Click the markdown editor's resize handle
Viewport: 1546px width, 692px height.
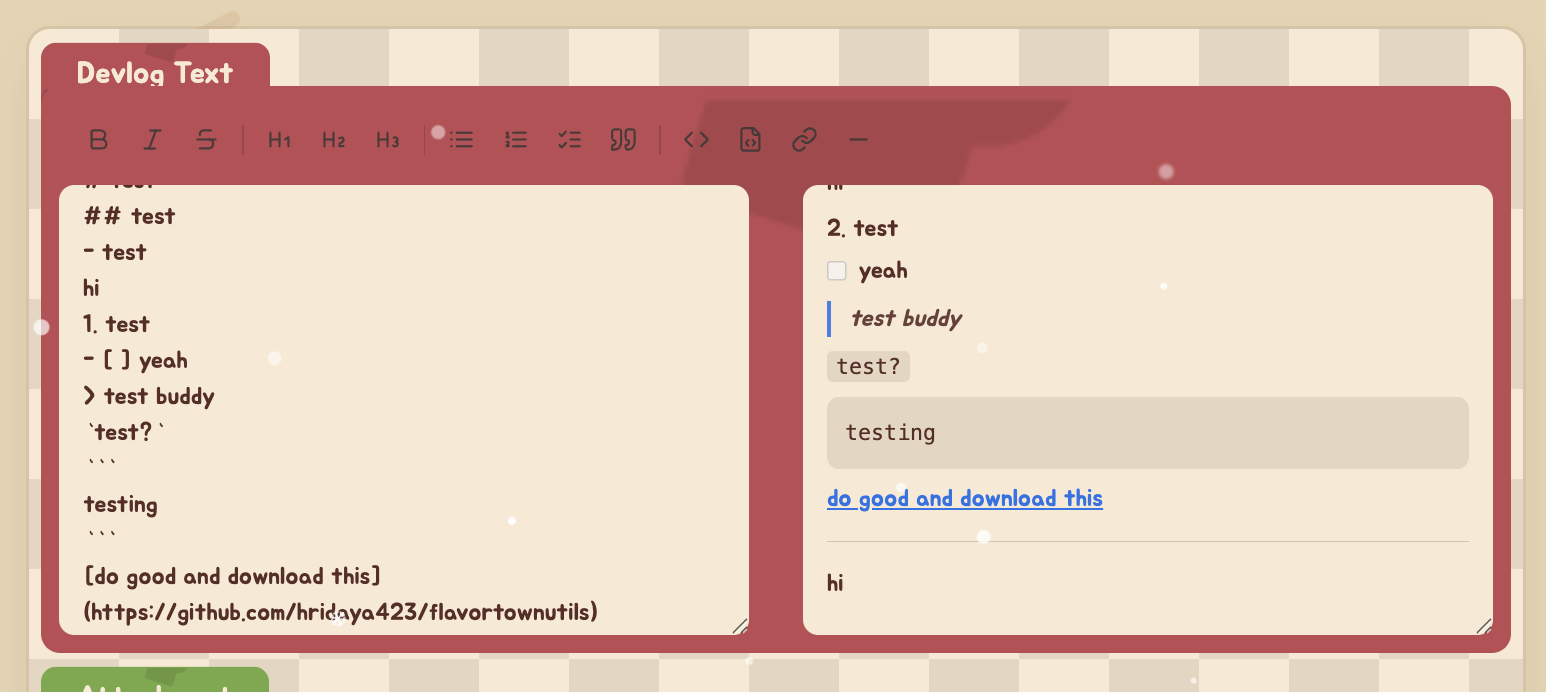click(740, 626)
